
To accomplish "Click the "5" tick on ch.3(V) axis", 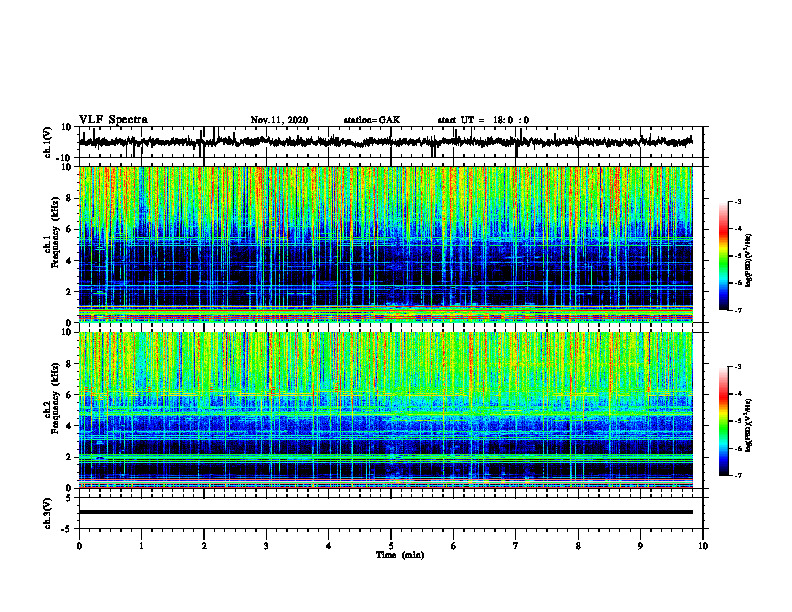I will pos(70,498).
